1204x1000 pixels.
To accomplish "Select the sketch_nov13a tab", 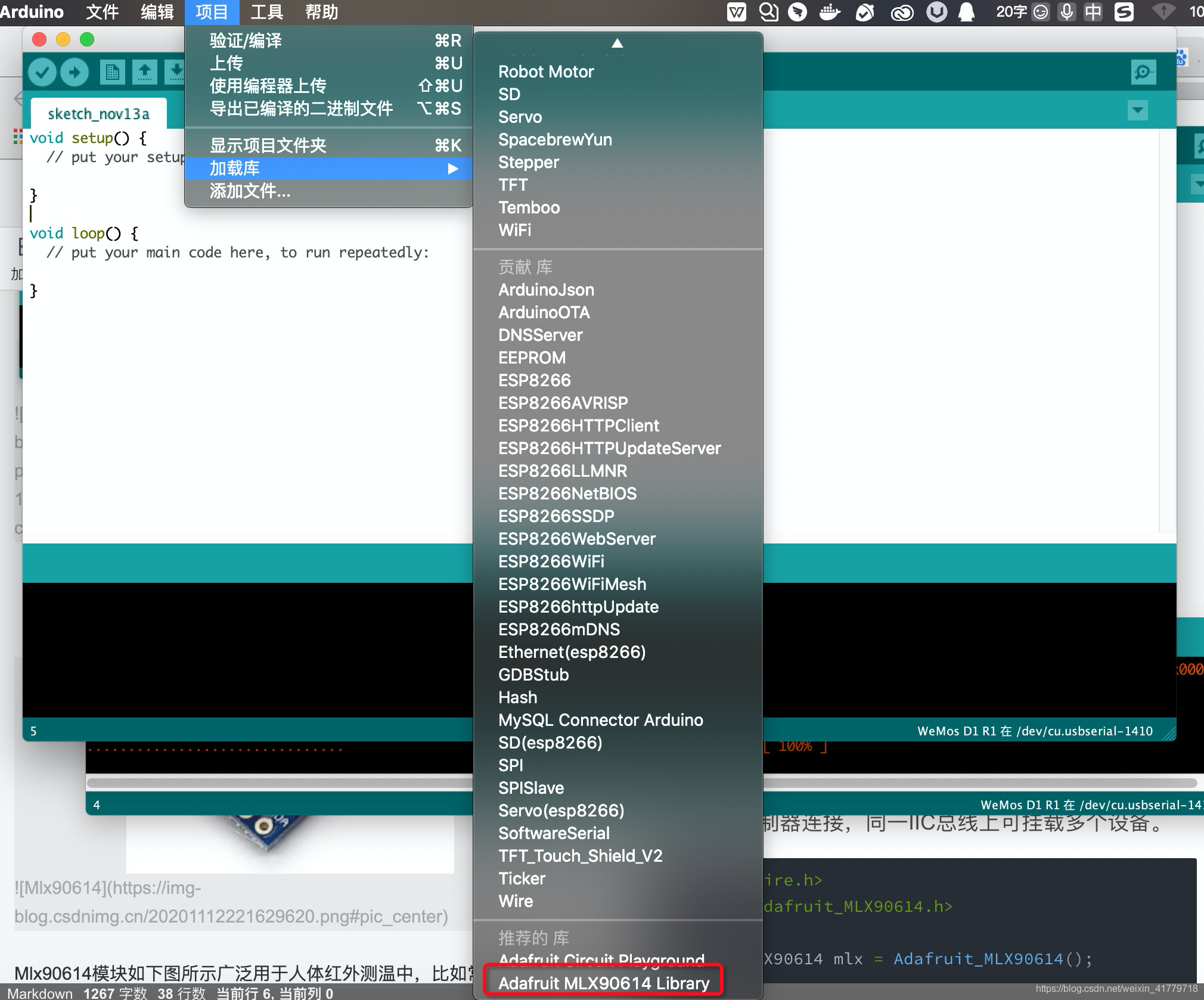I will pyautogui.click(x=98, y=114).
